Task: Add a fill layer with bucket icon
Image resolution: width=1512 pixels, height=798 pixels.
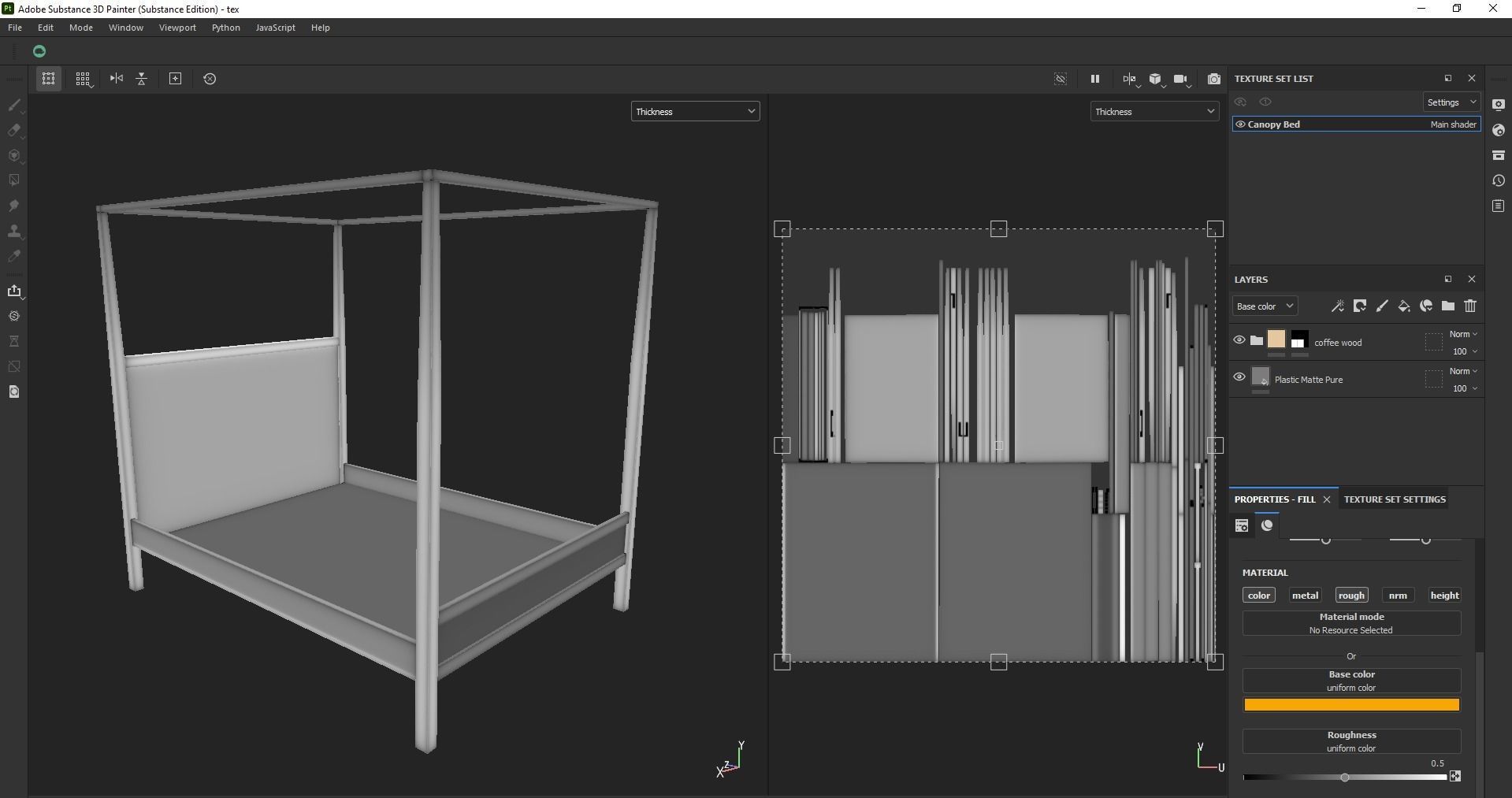Action: [1403, 306]
